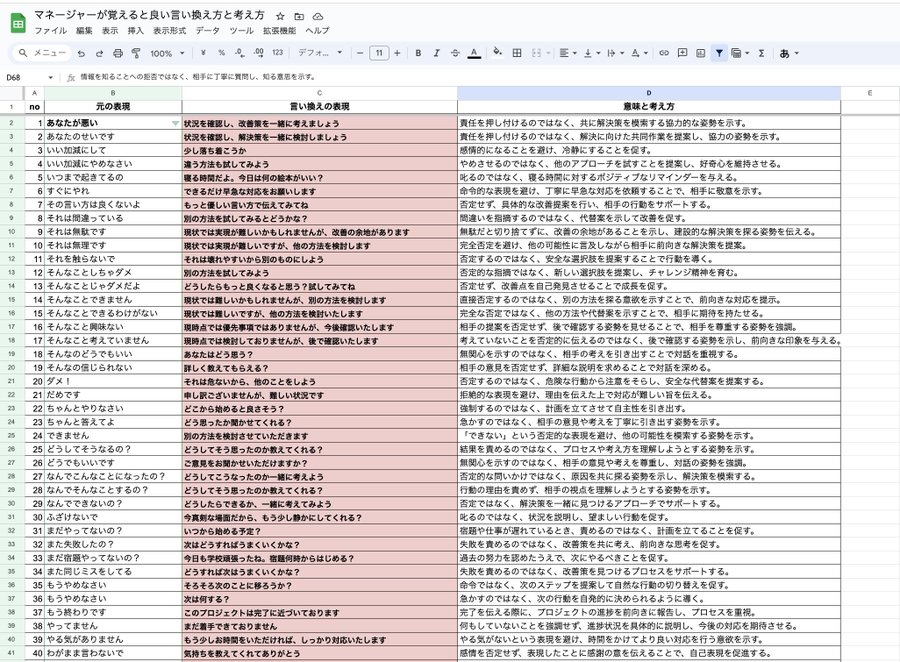Open the 挿入 menu
Screen dimensions: 900x662
[x=135, y=30]
